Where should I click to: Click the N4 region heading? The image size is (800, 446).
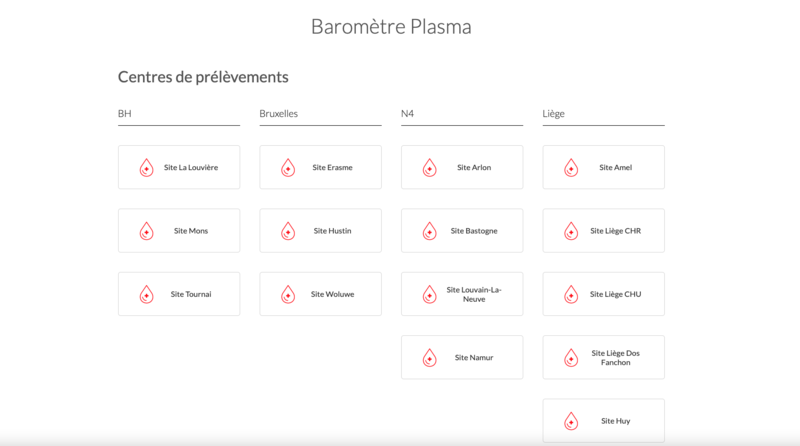[407, 113]
